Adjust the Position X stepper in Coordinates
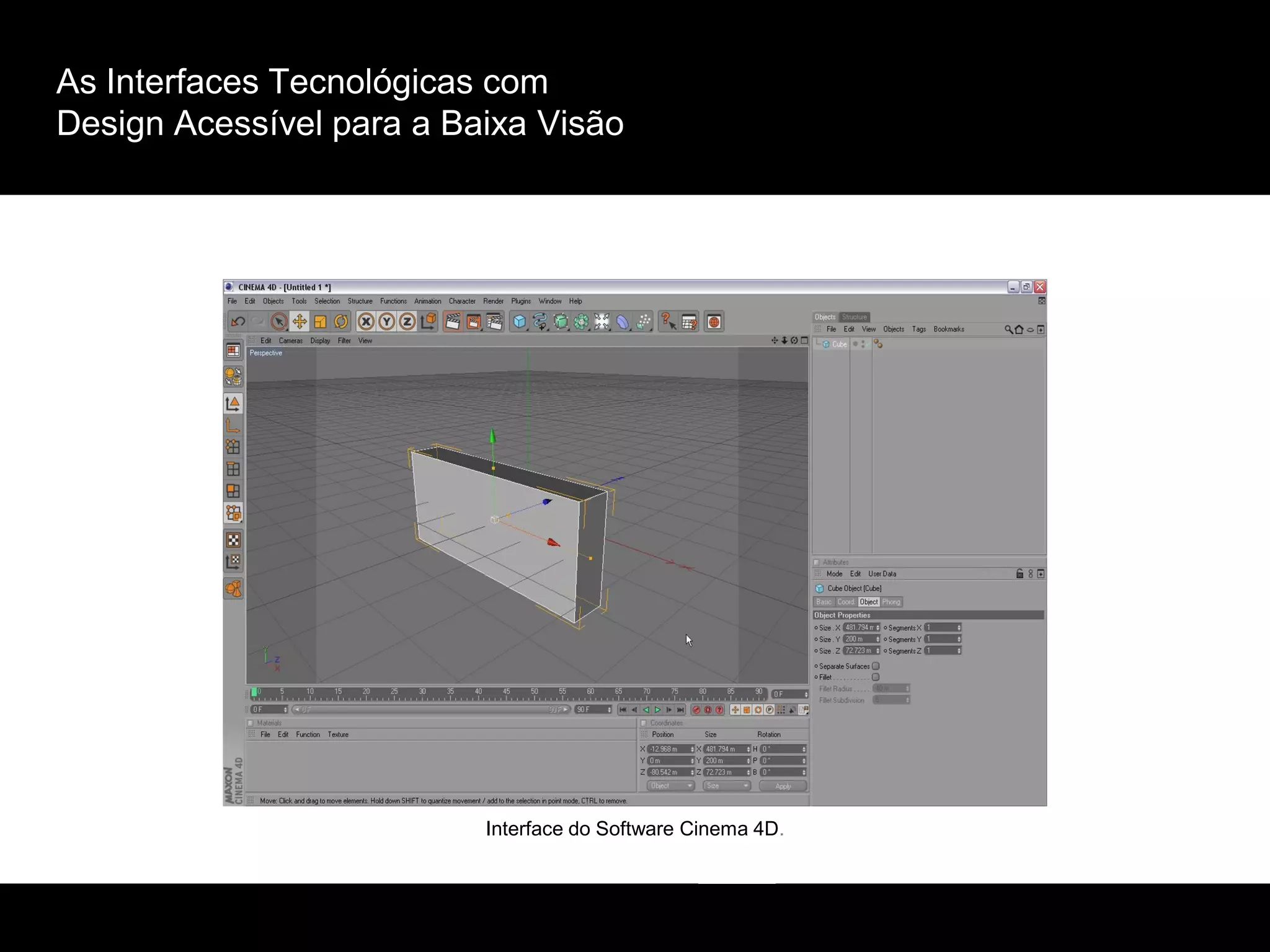The image size is (1270, 952). (692, 749)
